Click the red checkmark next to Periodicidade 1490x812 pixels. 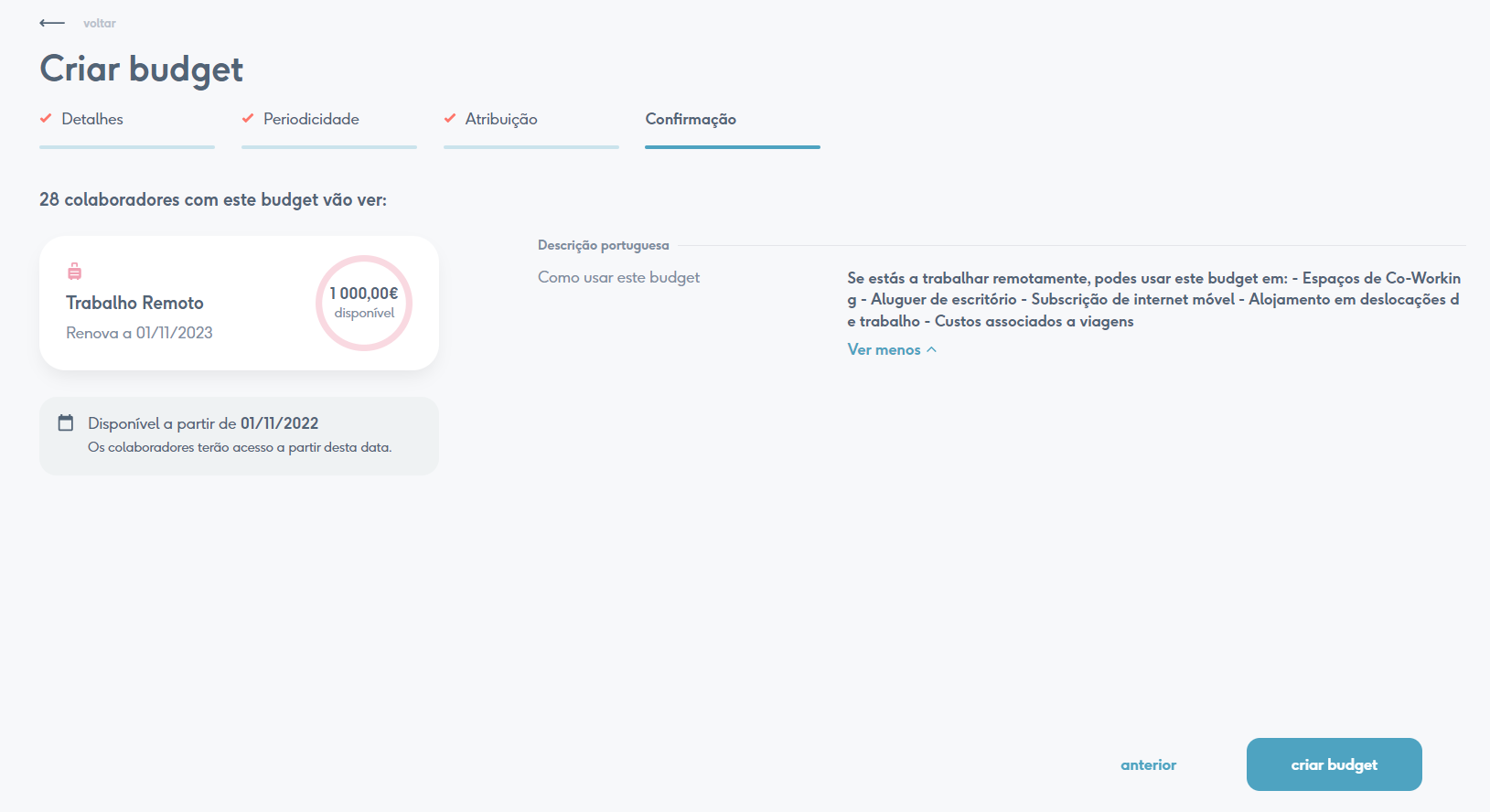pyautogui.click(x=248, y=118)
